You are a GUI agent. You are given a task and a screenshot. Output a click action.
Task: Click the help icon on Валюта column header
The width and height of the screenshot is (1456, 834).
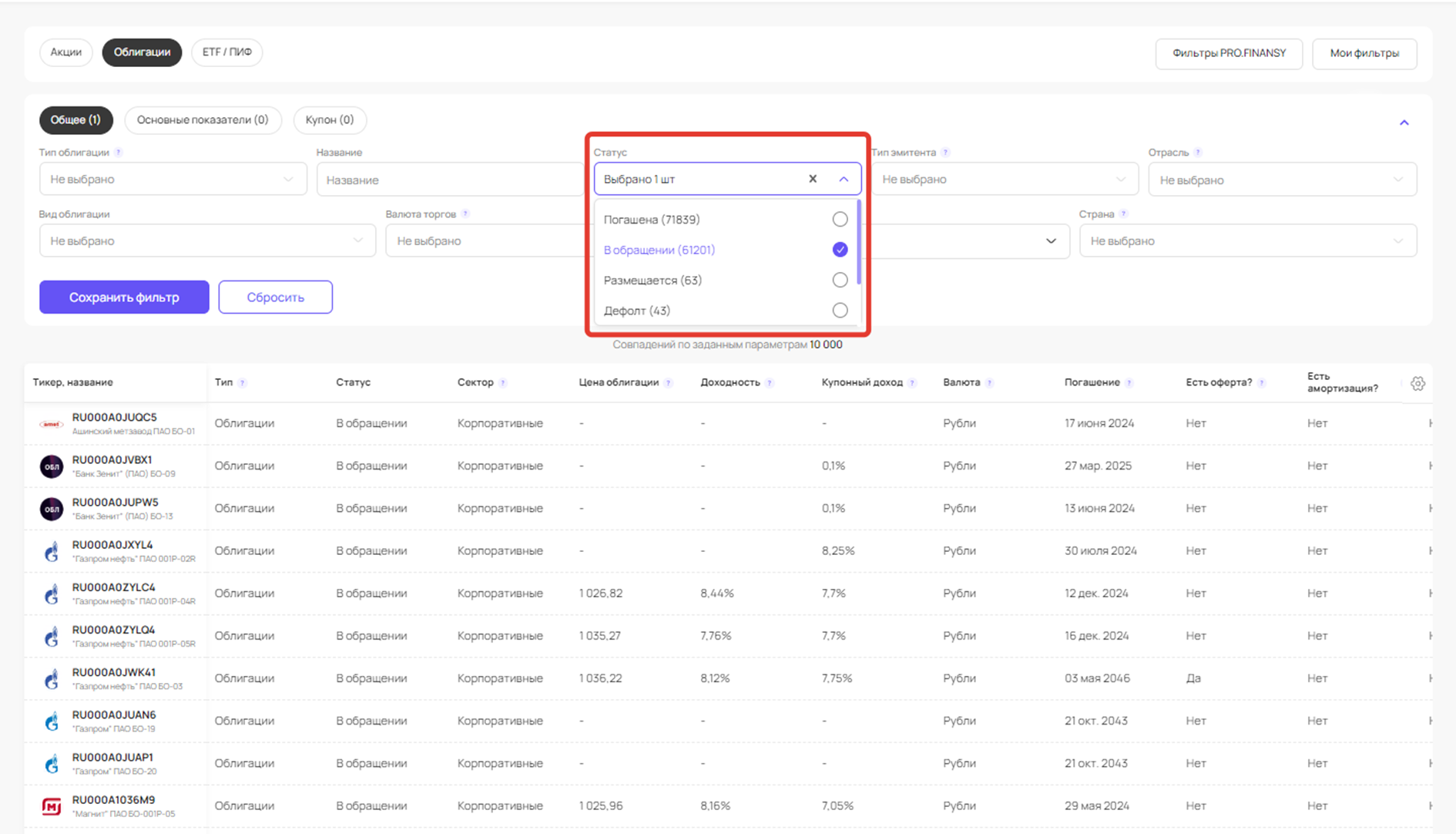click(x=989, y=383)
